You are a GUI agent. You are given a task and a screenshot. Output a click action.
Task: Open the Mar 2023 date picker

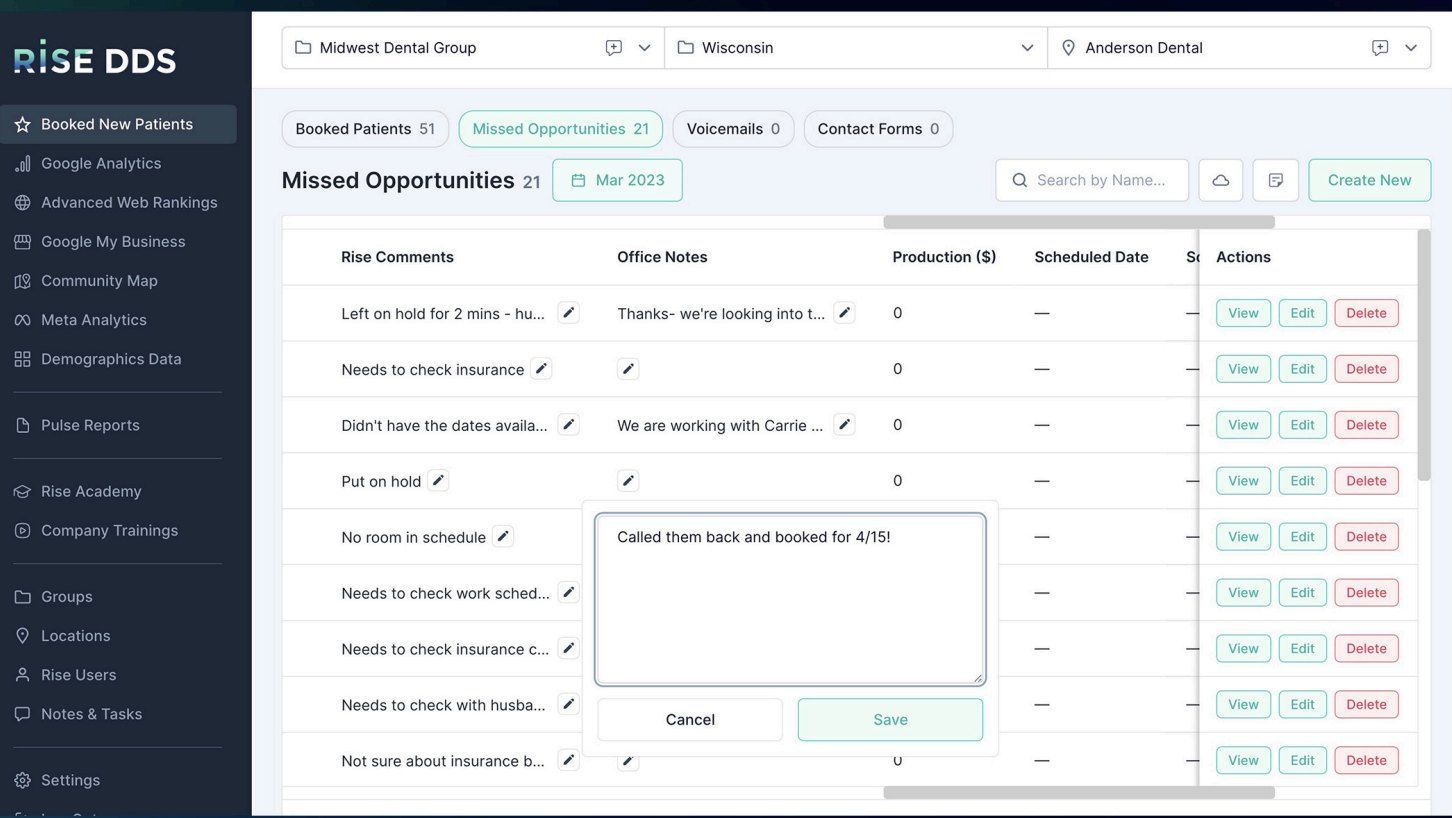[617, 180]
